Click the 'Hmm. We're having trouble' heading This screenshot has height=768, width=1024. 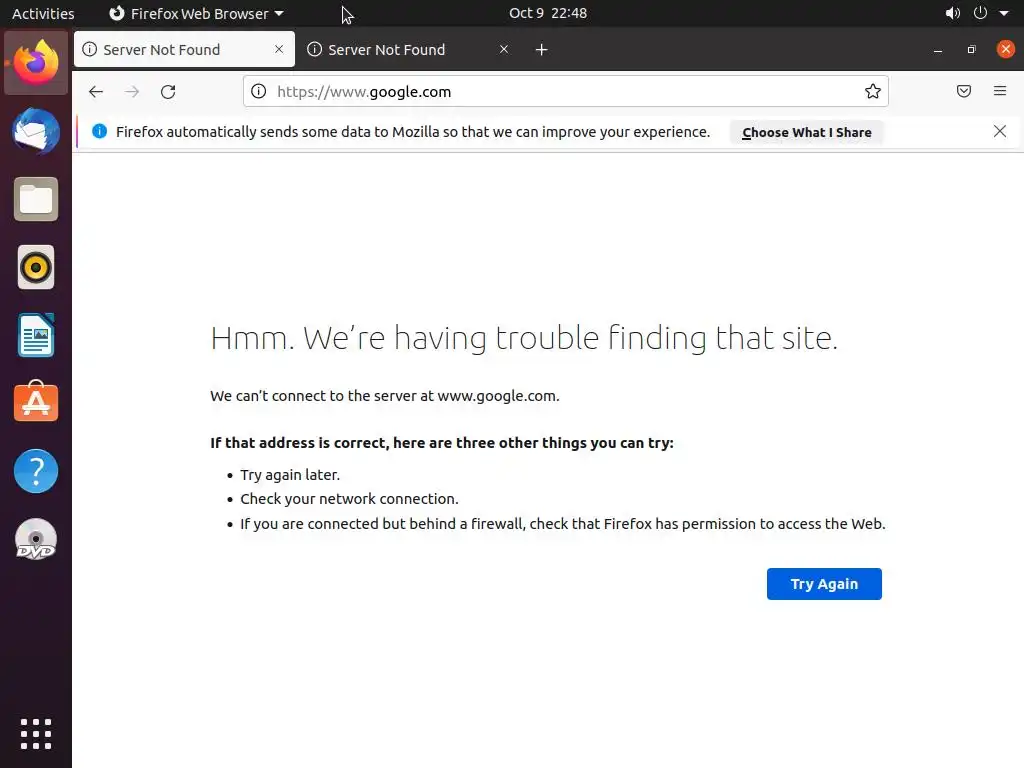524,338
